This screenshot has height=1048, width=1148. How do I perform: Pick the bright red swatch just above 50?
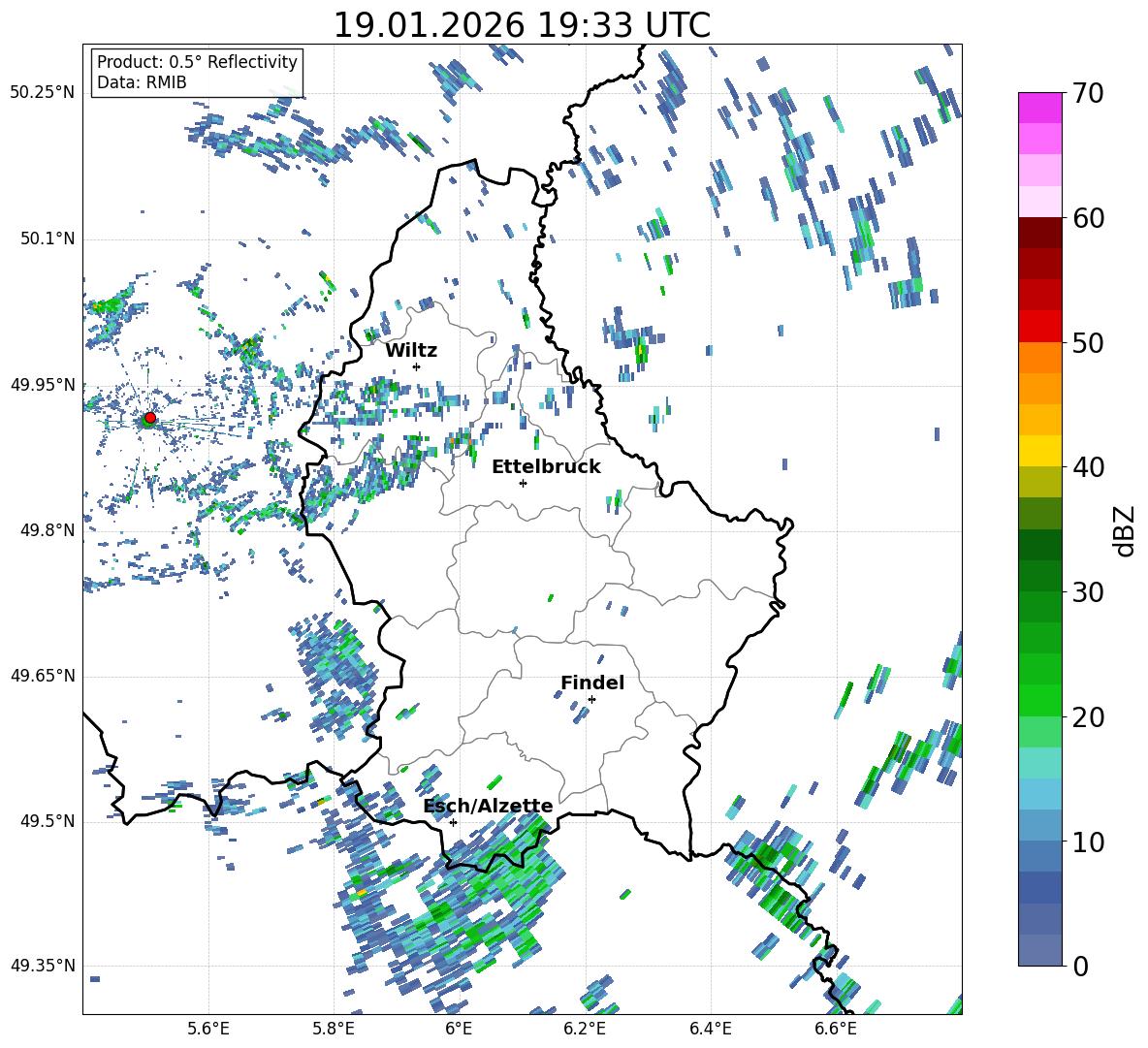1040,327
